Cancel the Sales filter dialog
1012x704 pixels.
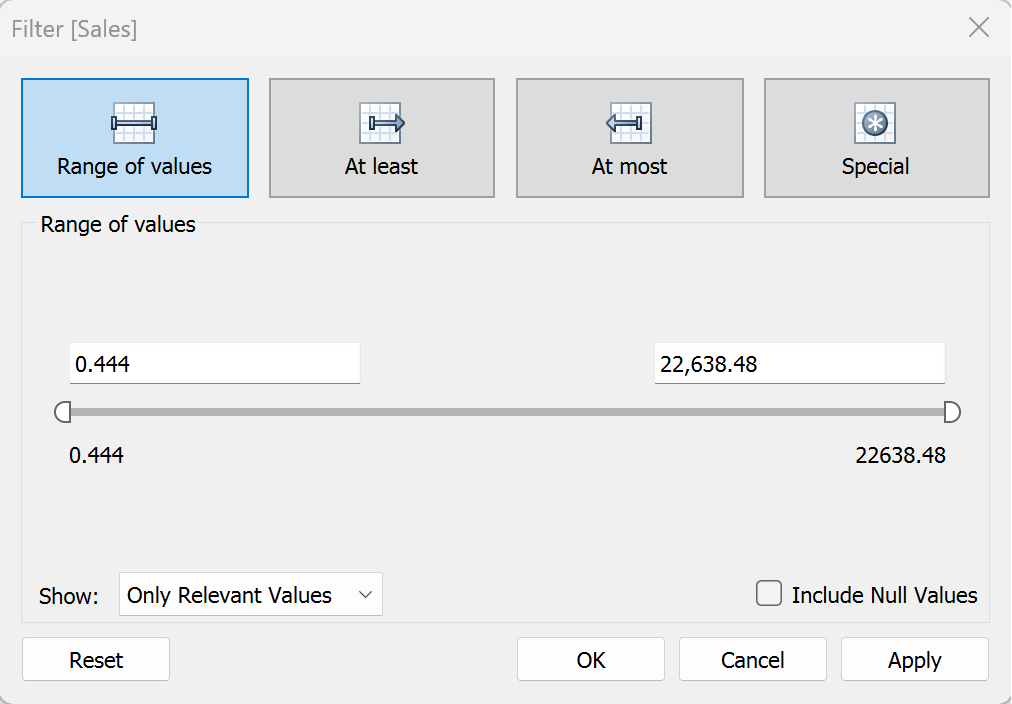[x=753, y=659]
